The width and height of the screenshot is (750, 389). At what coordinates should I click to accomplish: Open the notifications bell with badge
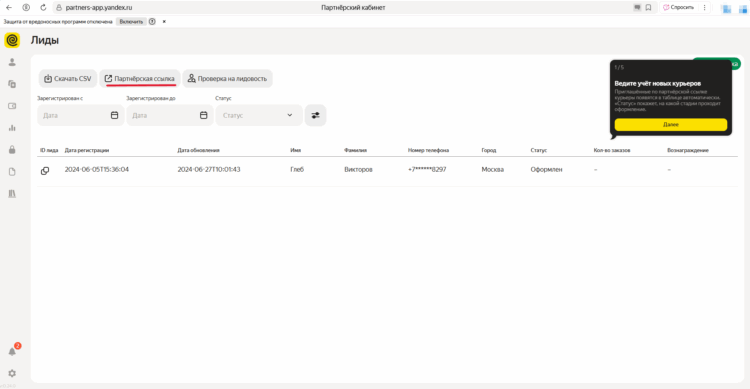[x=12, y=351]
